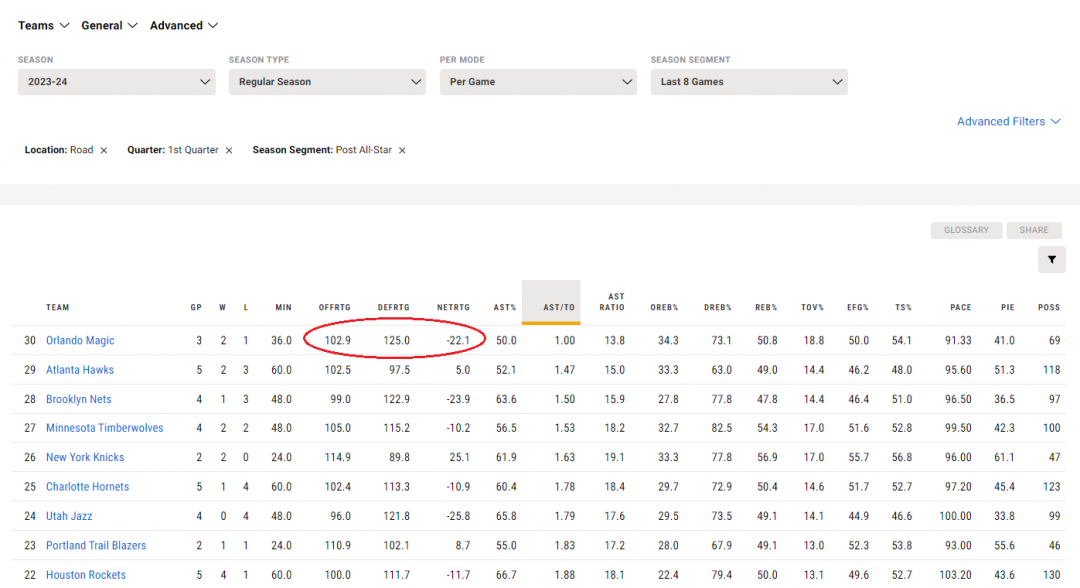Click the Share button
This screenshot has height=588, width=1080.
[1034, 230]
